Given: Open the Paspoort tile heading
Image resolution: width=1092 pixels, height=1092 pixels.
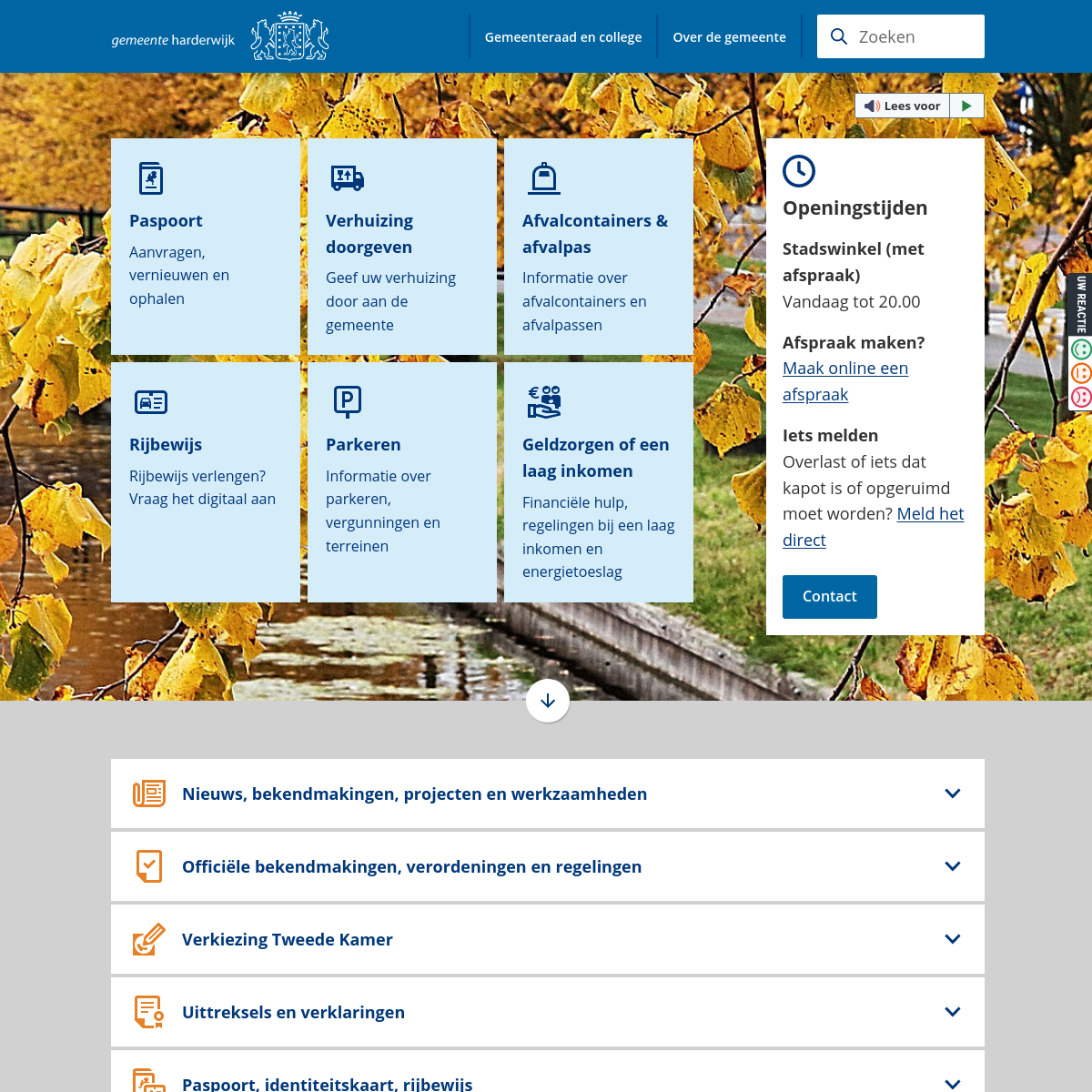Looking at the screenshot, I should (x=166, y=221).
